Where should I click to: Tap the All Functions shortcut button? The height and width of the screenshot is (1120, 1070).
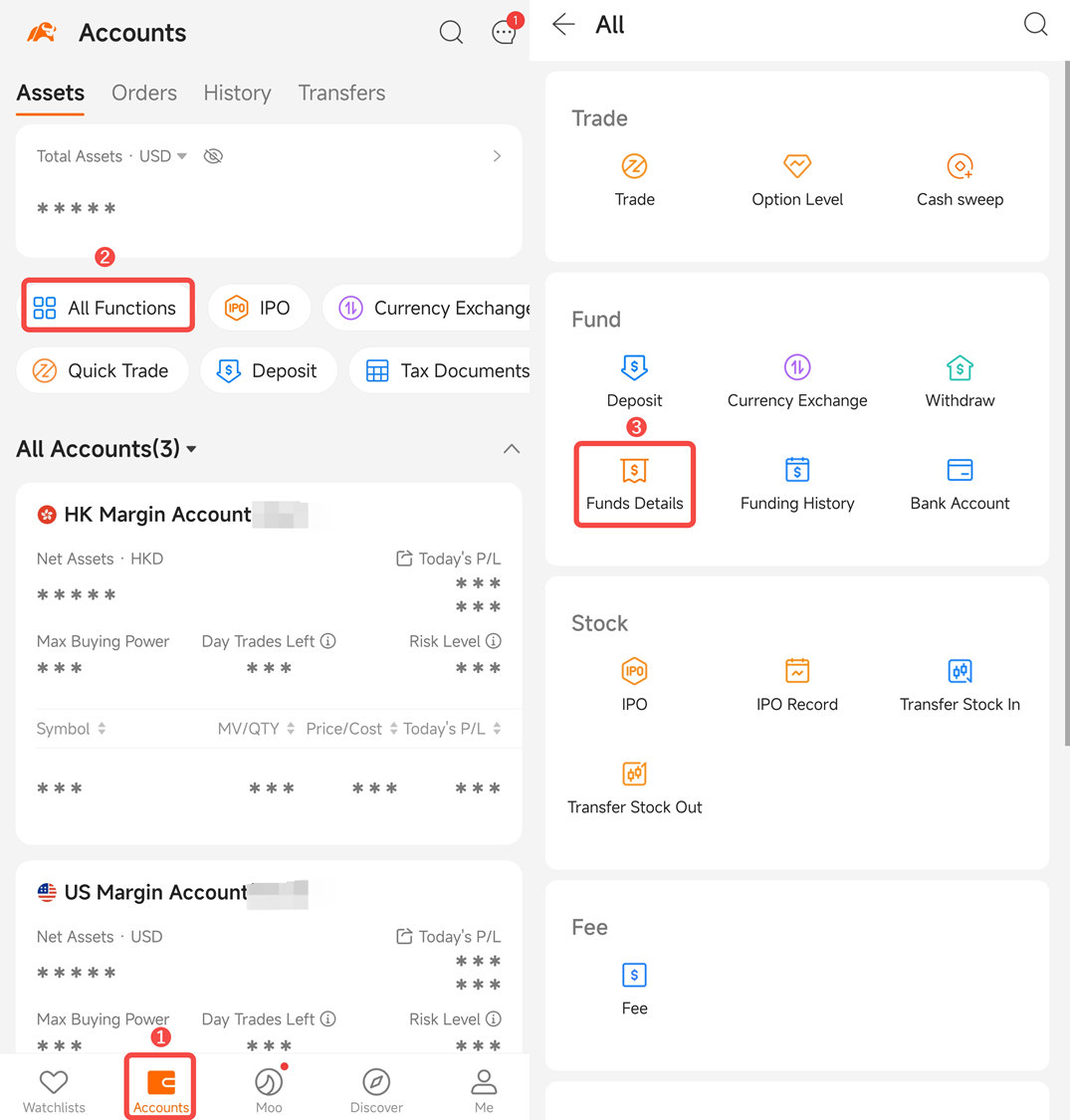pyautogui.click(x=107, y=308)
